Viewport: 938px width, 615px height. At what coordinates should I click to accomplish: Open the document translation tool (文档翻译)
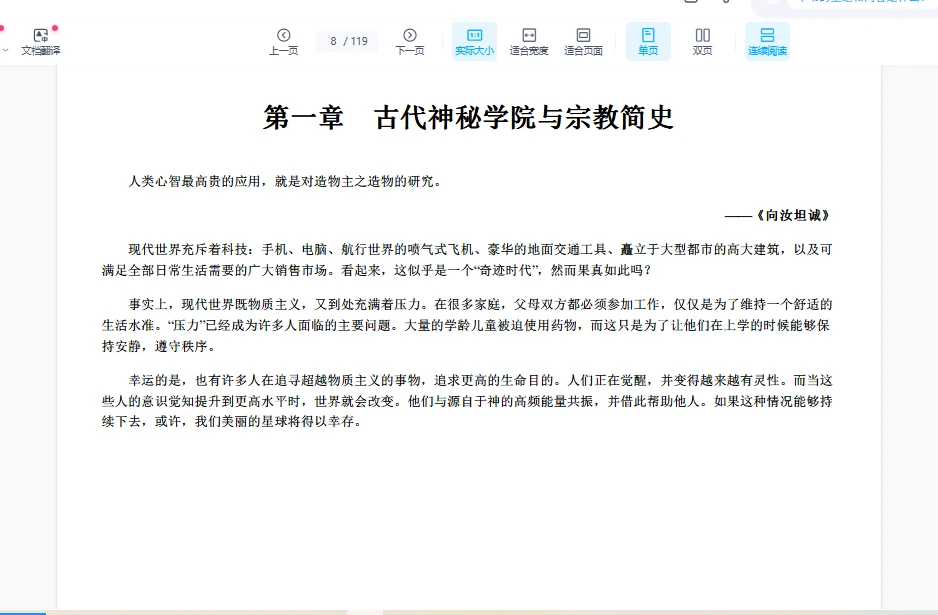[x=41, y=41]
